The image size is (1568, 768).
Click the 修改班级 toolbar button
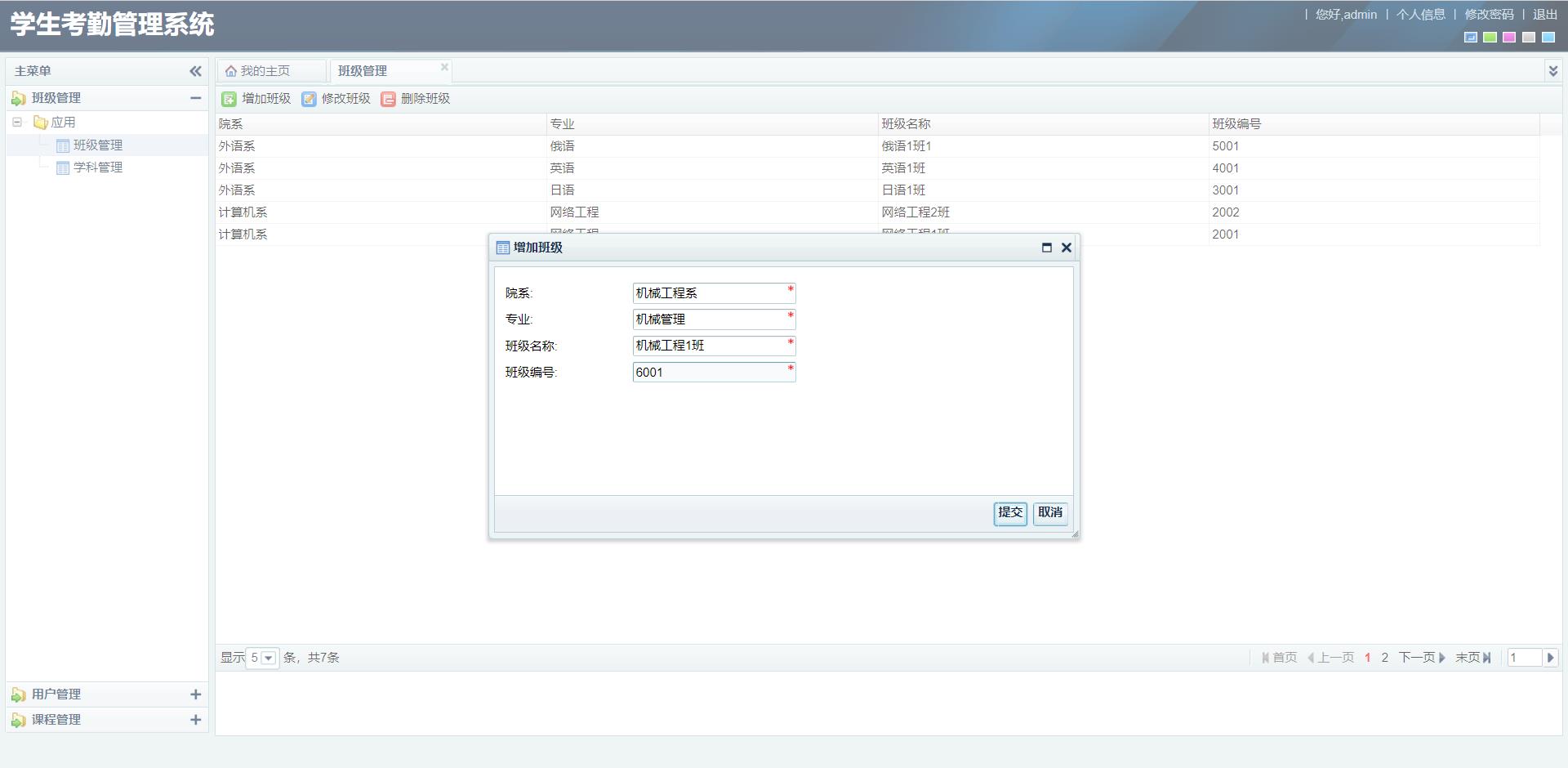point(336,99)
